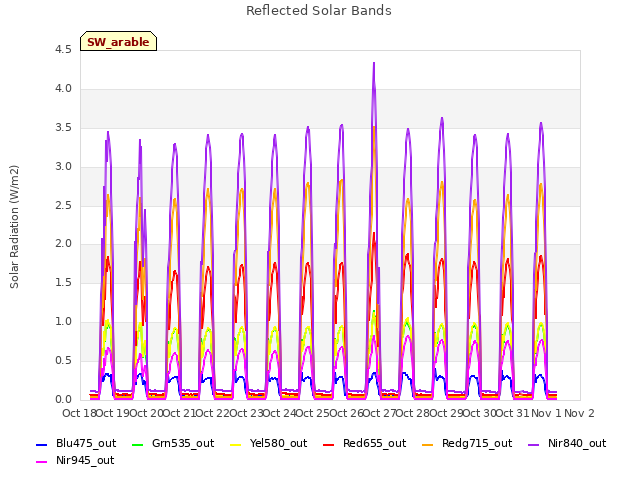The image size is (640, 480).
Task: Toggle the Grn535_out legend entry
Action: pyautogui.click(x=173, y=444)
